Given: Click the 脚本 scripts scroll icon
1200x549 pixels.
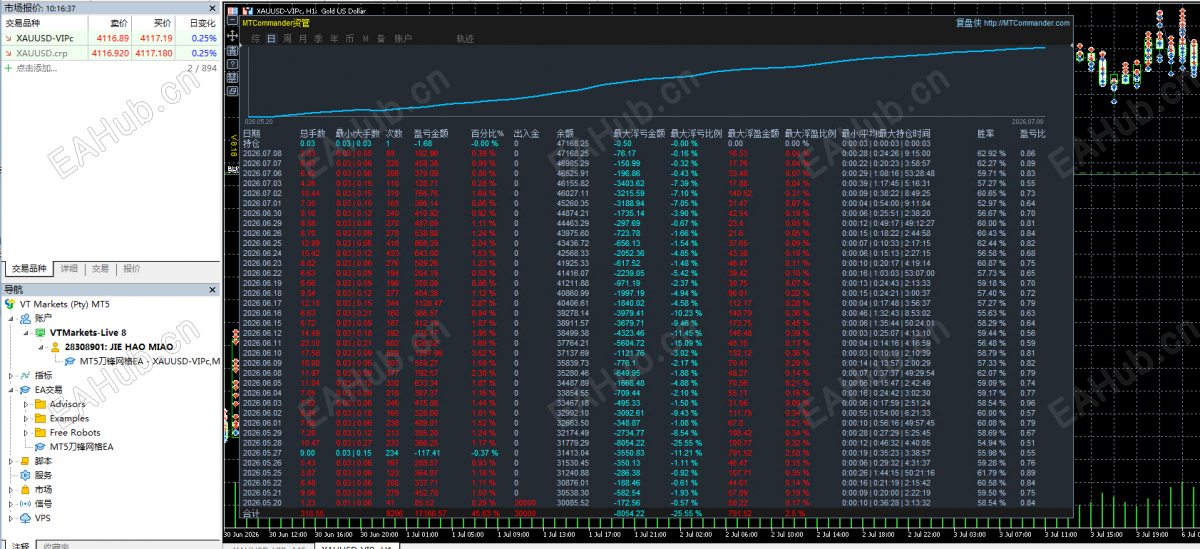Looking at the screenshot, I should click(x=24, y=461).
